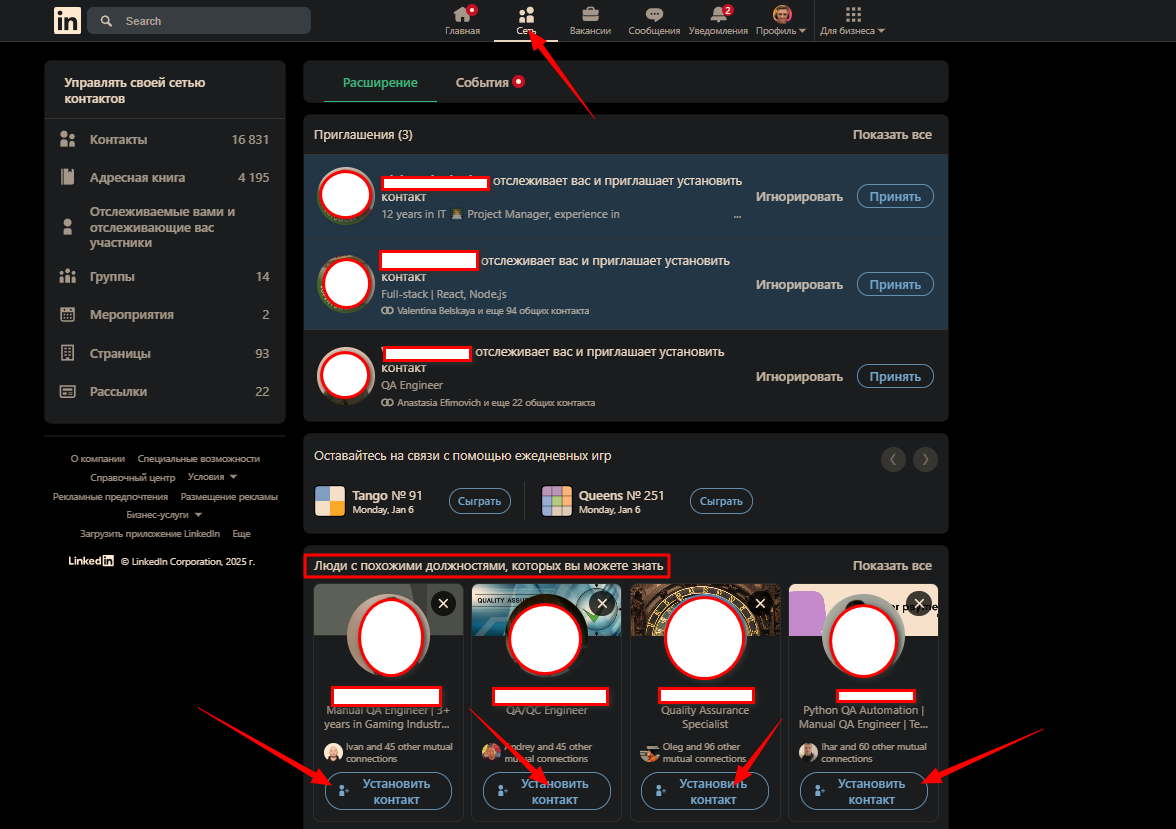Image resolution: width=1176 pixels, height=829 pixels.
Task: Connect with the Manual QA Engineer person
Action: tap(388, 791)
